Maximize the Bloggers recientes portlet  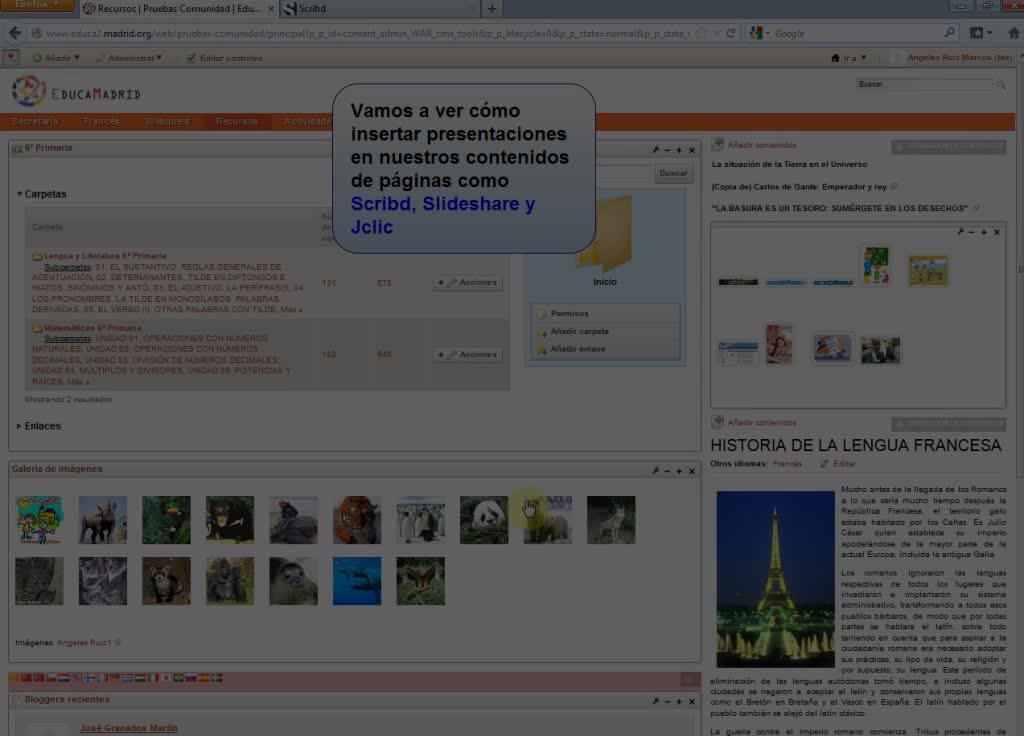[679, 701]
